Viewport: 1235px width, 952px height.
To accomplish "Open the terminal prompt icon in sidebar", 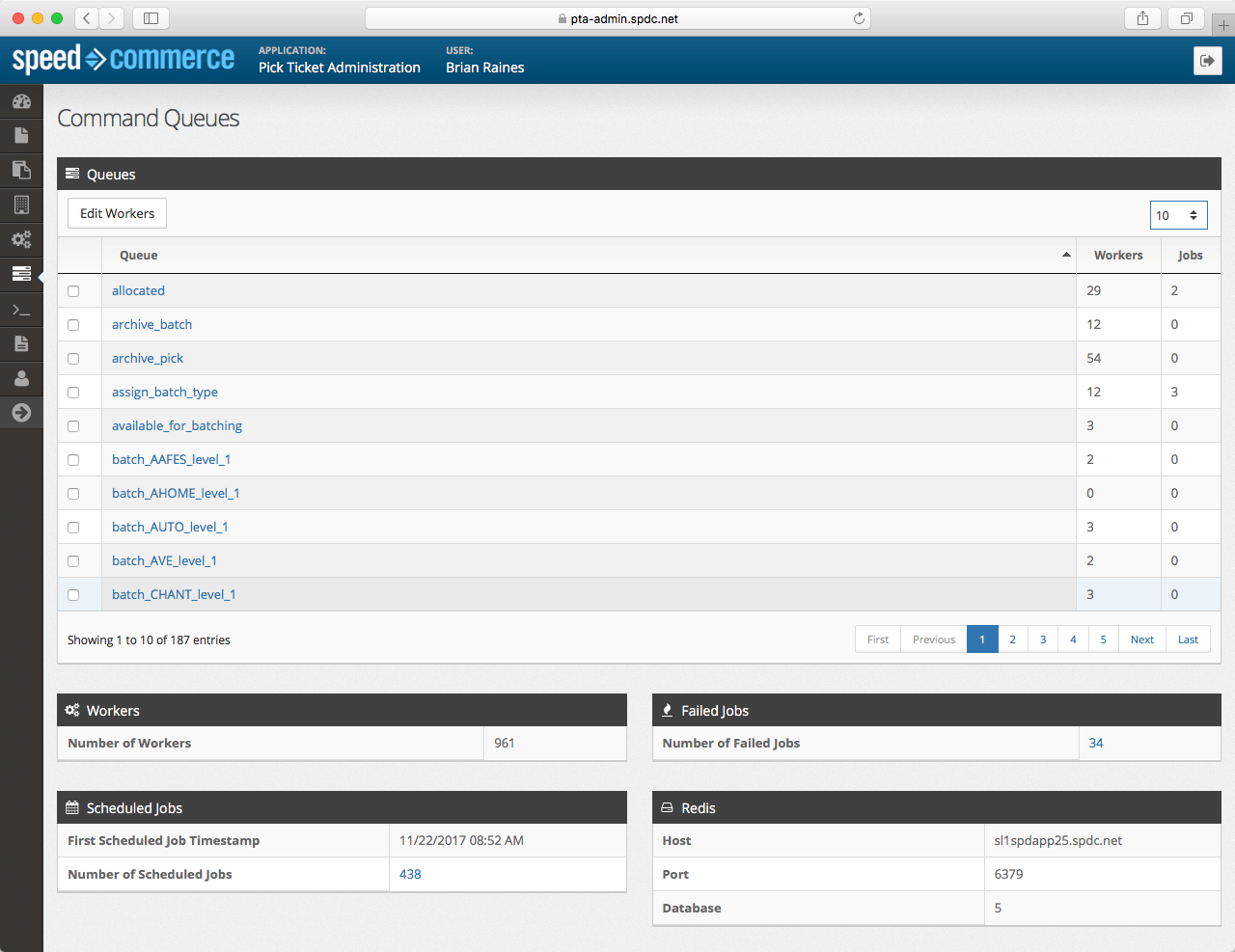I will click(x=21, y=310).
